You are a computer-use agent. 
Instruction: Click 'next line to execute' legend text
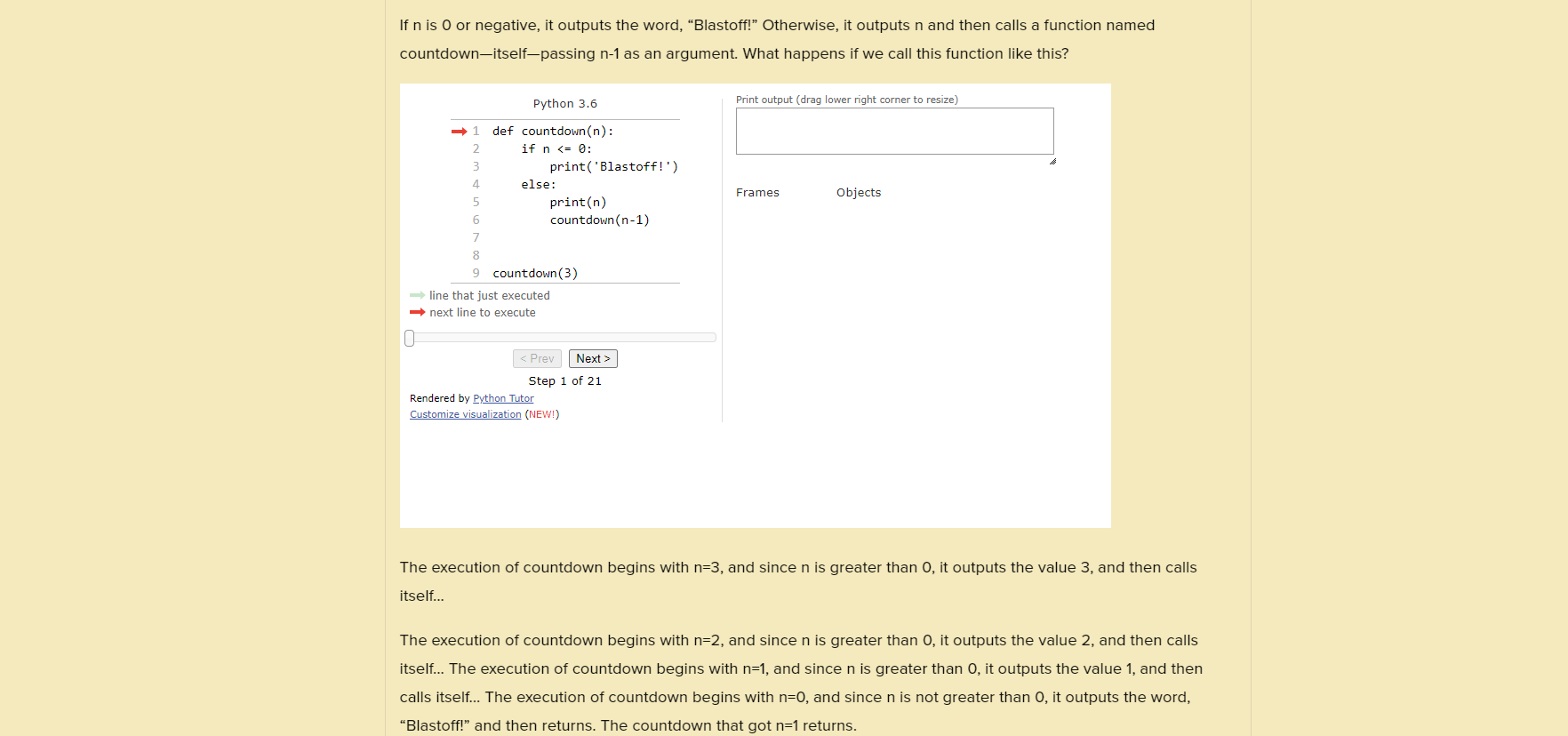tap(483, 312)
